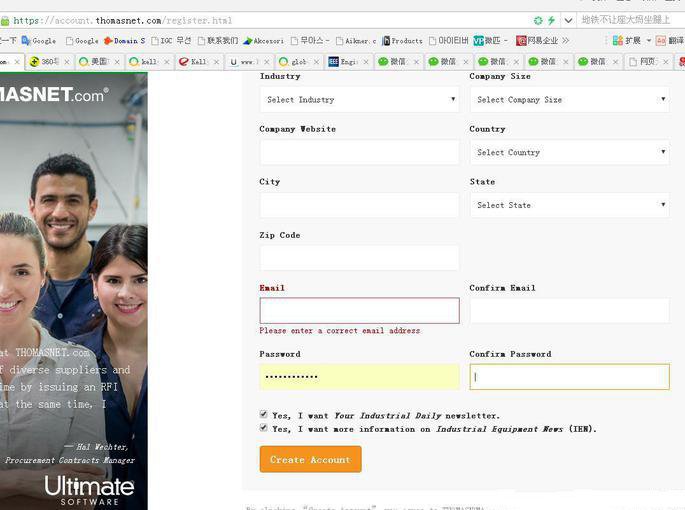Image resolution: width=685 pixels, height=510 pixels.
Task: Switch to the Engi browser tab
Action: point(345,61)
